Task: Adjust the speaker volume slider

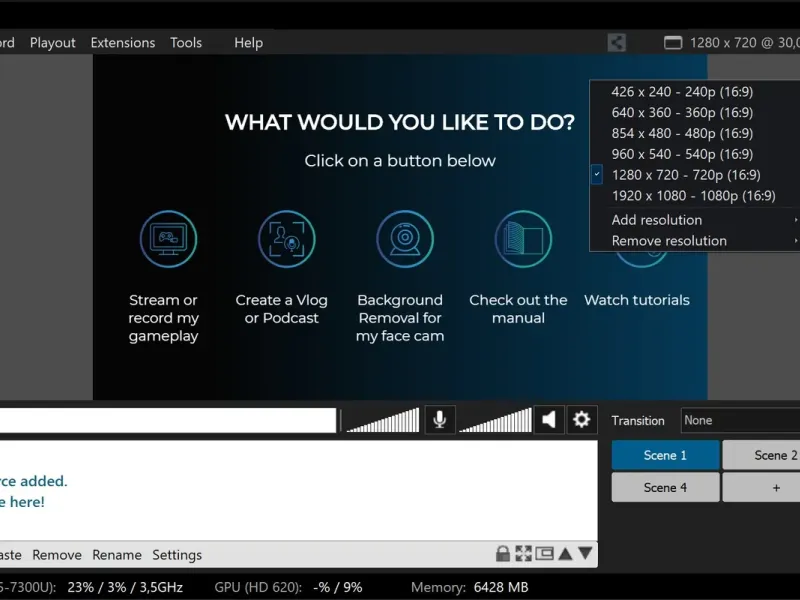Action: (x=495, y=420)
